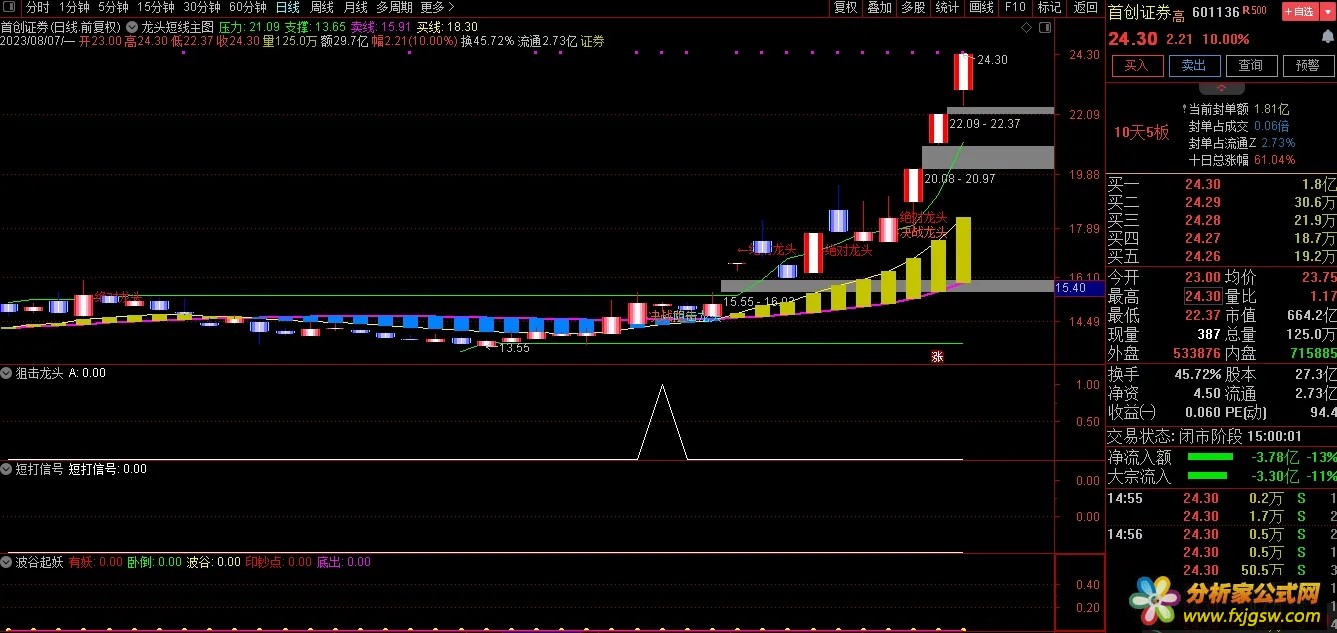Viewport: 1337px width, 633px height.
Task: Click the 涨 marker icon on chart
Action: (938, 356)
